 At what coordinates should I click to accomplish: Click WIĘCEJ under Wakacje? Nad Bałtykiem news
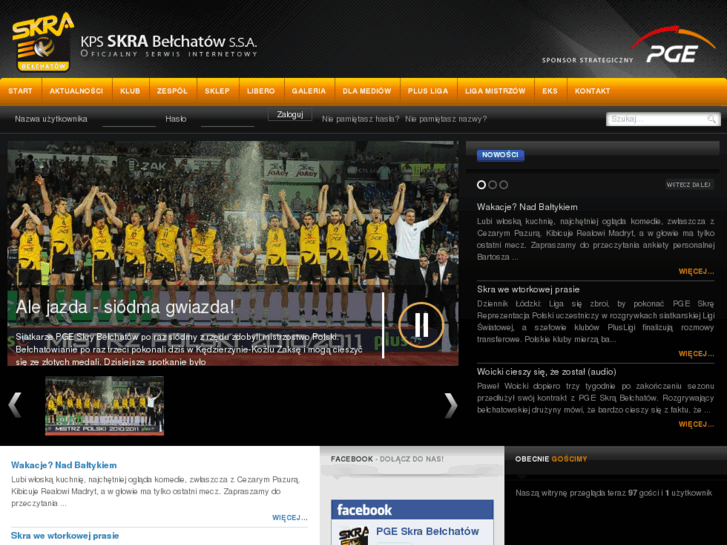[x=696, y=271]
